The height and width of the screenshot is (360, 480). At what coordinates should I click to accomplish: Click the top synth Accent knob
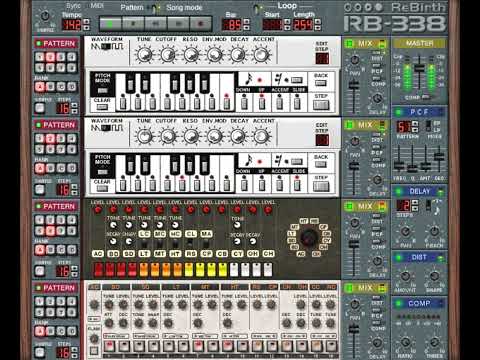(x=261, y=54)
